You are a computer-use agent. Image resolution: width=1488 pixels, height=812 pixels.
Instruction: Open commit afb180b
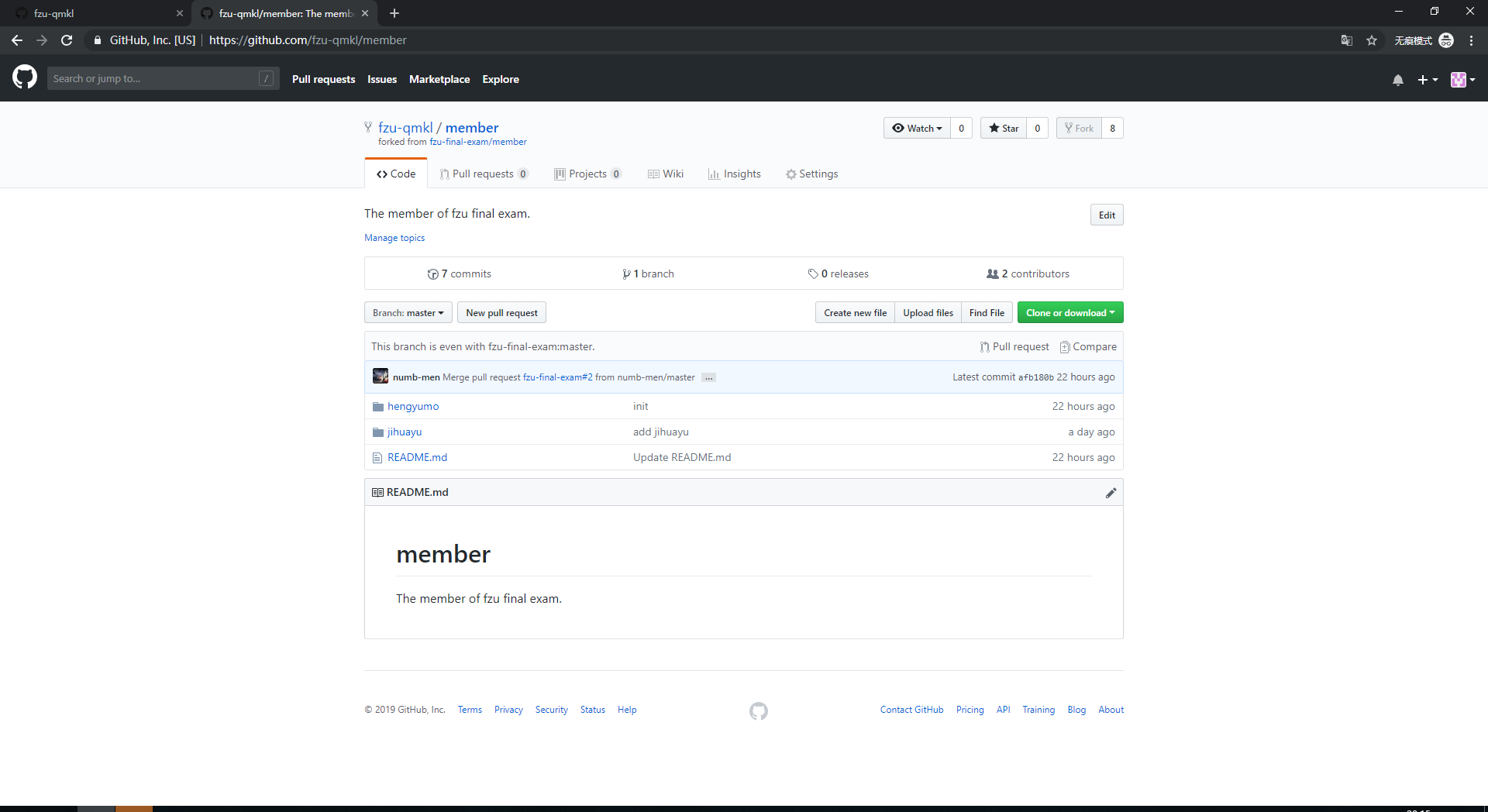[1035, 377]
